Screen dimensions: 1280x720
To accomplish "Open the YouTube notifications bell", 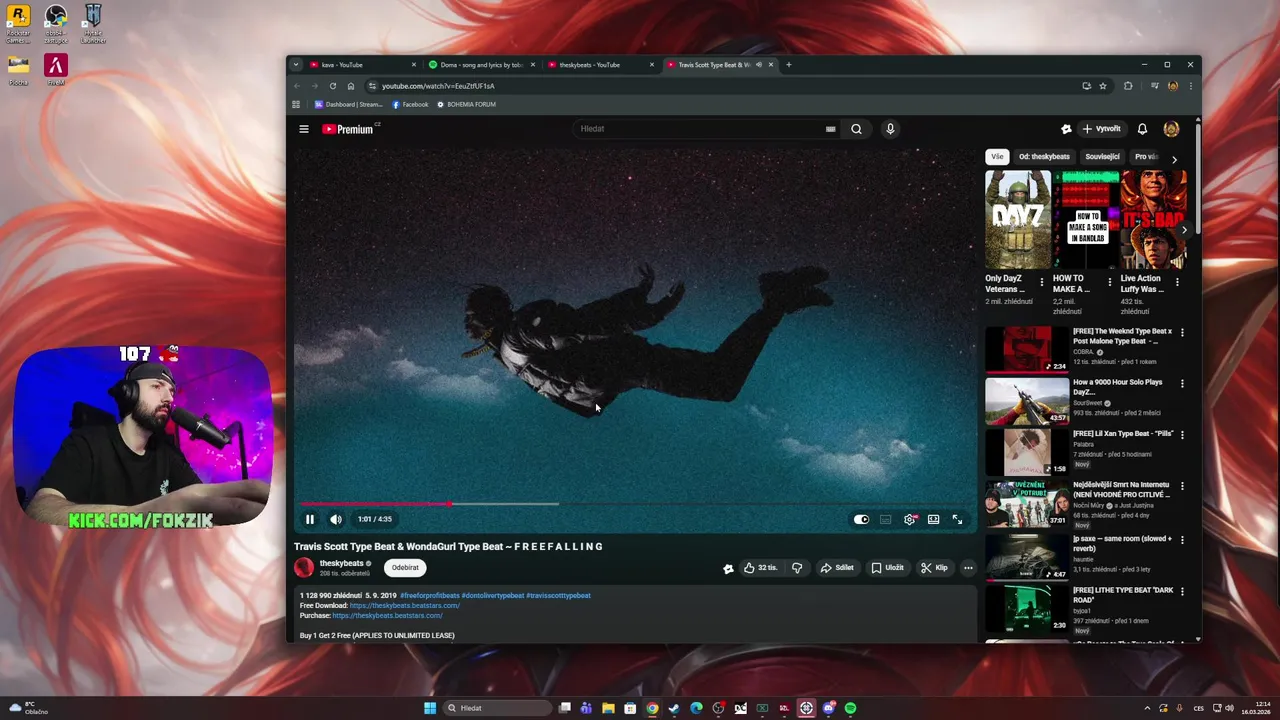I will point(1142,129).
